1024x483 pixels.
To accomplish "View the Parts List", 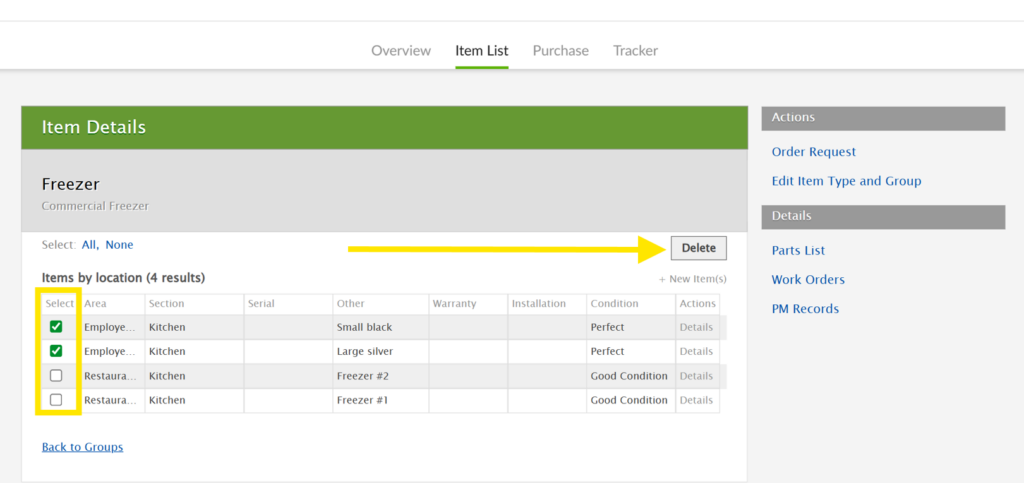I will pos(798,250).
